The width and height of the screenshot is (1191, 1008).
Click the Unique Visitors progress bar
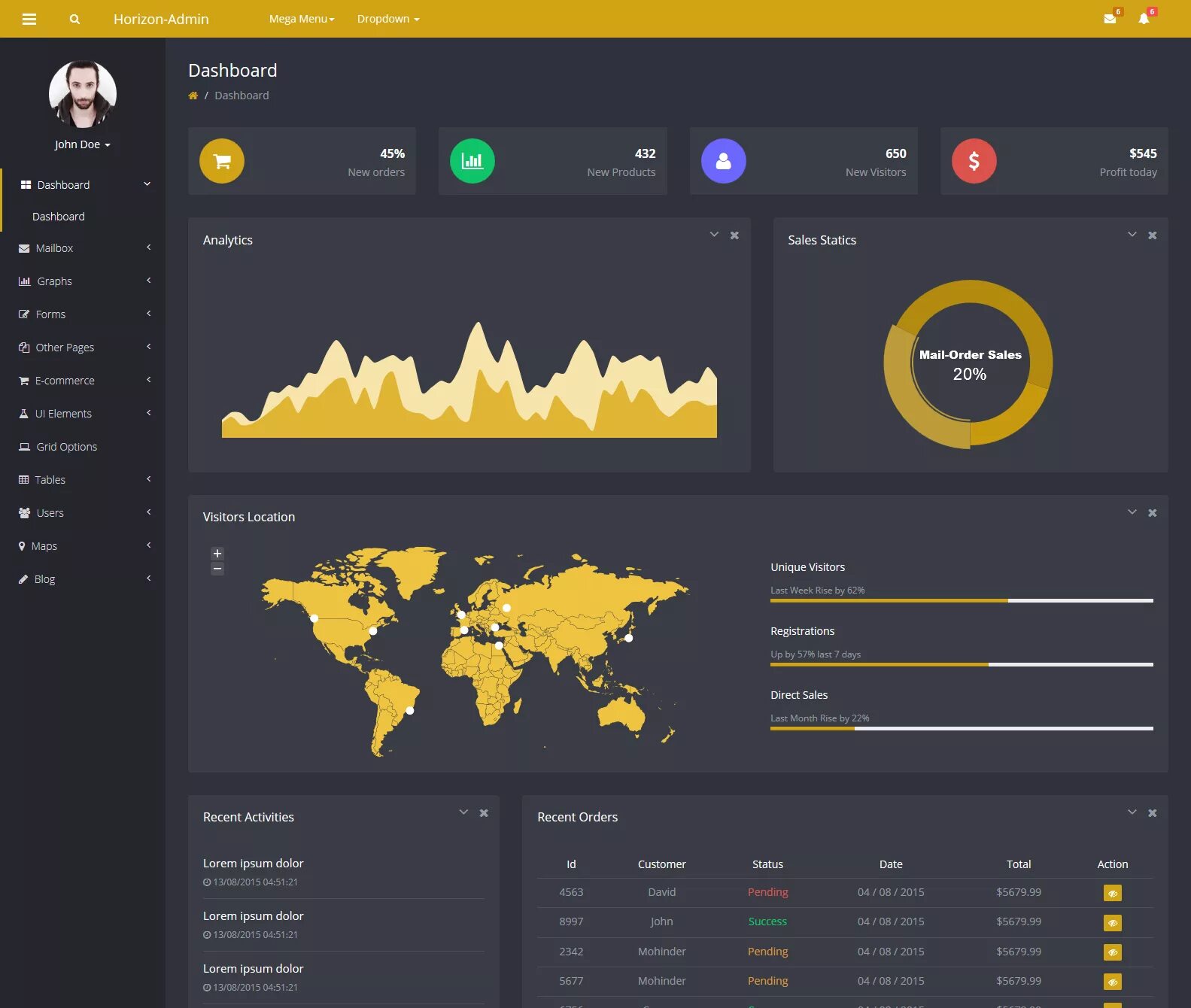tap(962, 600)
